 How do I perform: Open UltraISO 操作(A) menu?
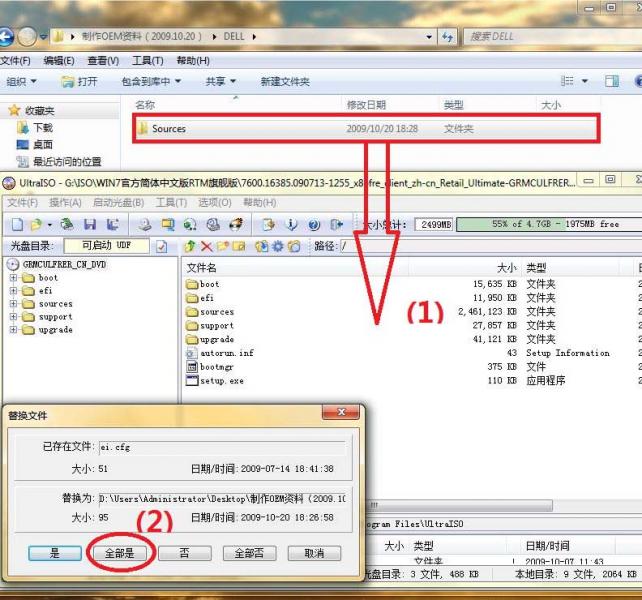pyautogui.click(x=65, y=202)
